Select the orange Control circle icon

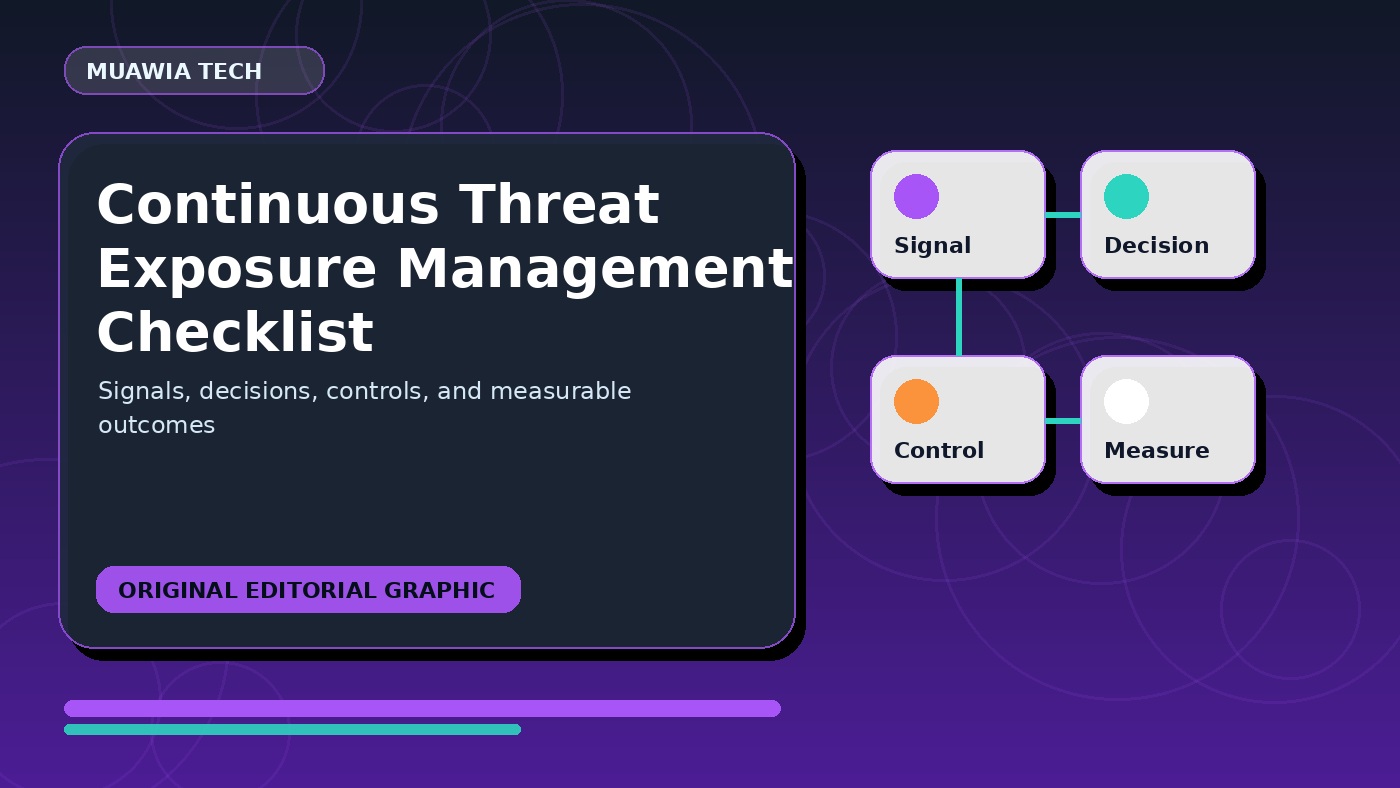916,401
